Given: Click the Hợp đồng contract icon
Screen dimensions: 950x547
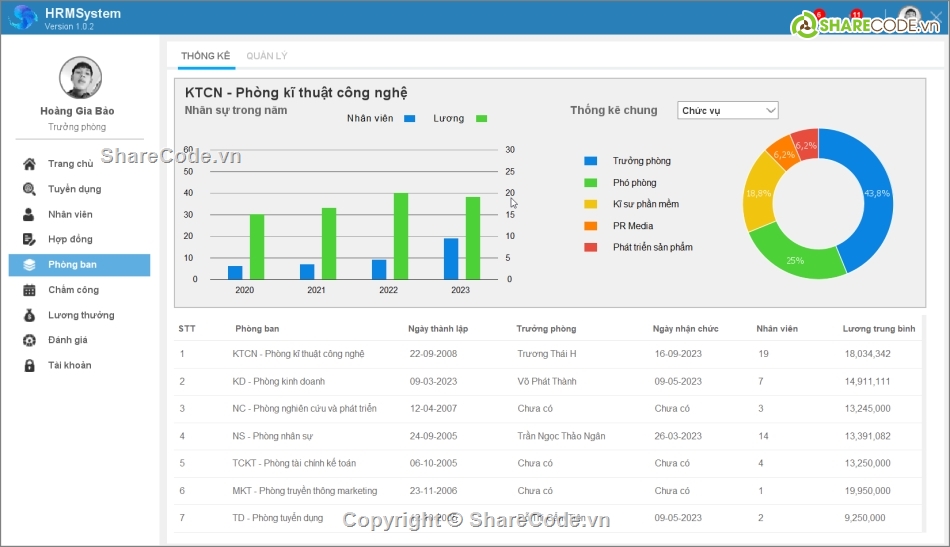Looking at the screenshot, I should coord(29,239).
